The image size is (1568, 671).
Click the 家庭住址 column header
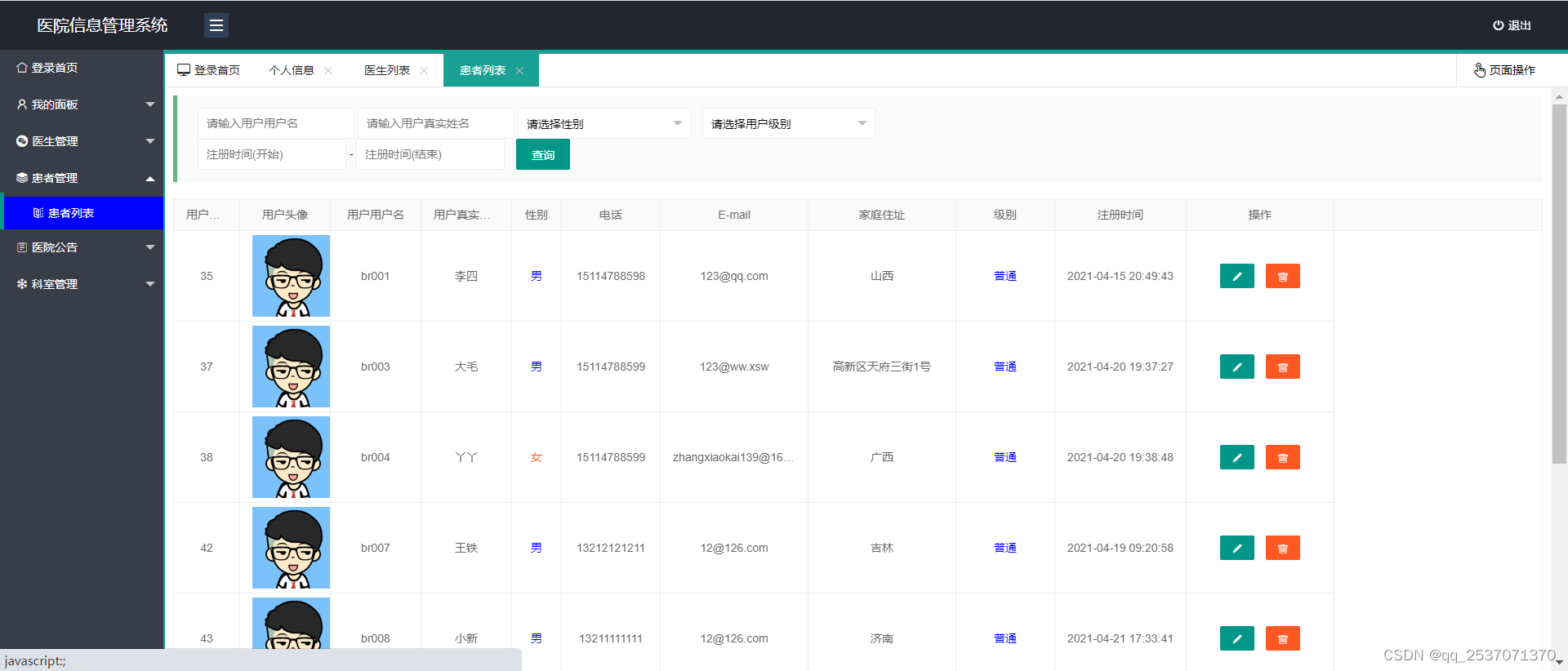point(882,215)
